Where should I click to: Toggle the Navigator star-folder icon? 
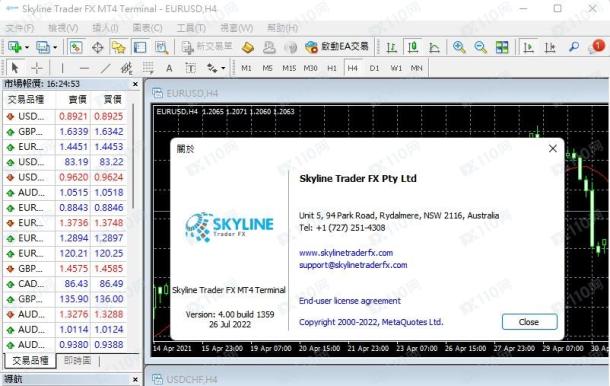tap(119, 47)
